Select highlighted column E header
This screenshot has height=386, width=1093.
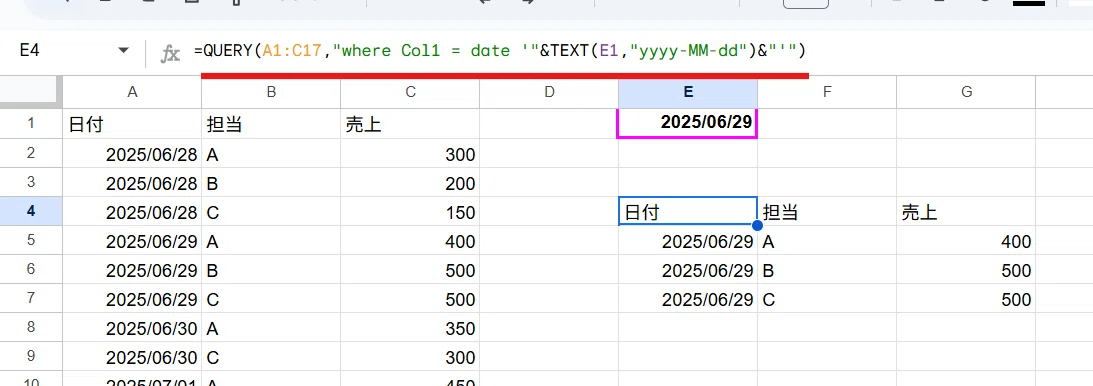(x=688, y=92)
